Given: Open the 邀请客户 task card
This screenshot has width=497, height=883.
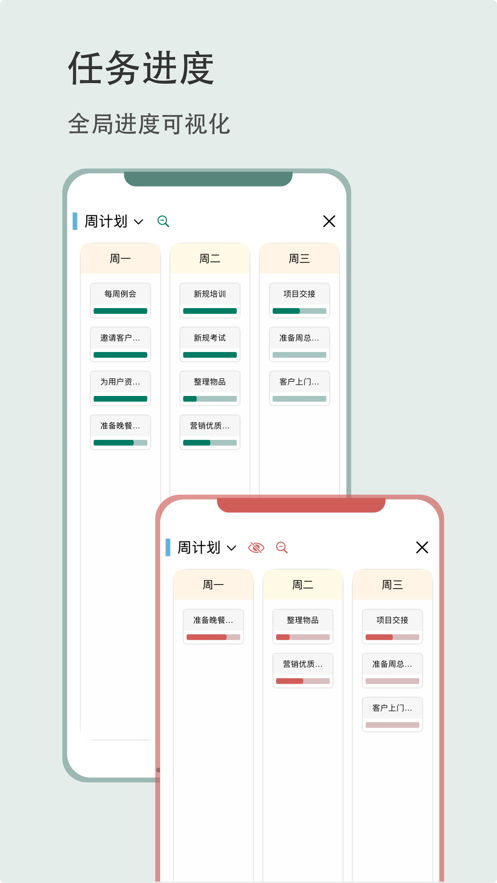Looking at the screenshot, I should click(120, 344).
